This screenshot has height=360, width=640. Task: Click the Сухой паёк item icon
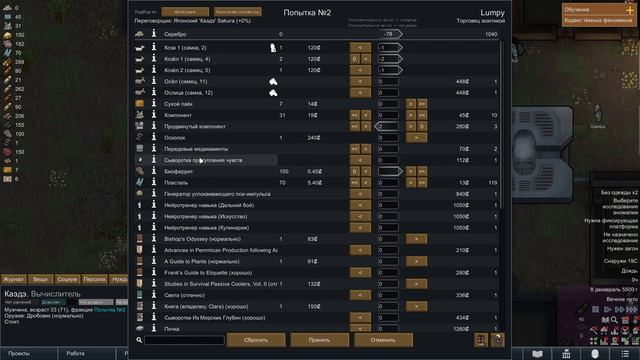pos(140,104)
